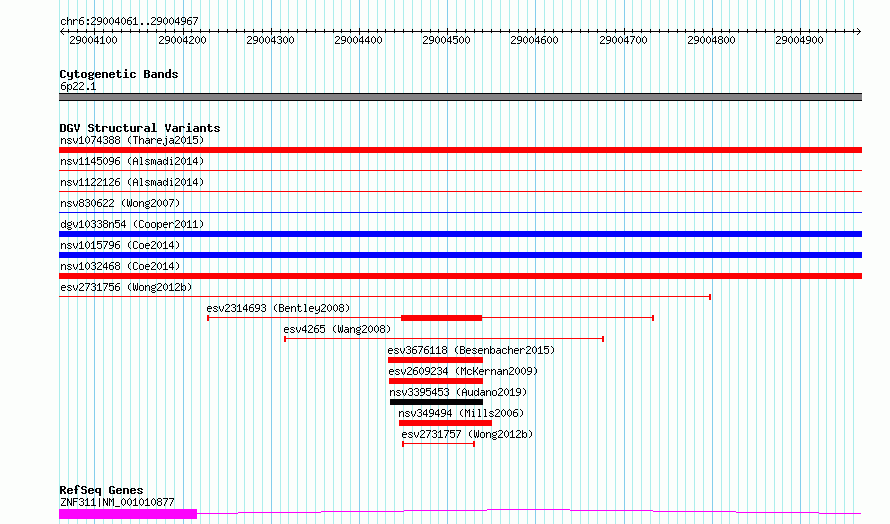Click variant label nsv1122126 (Alsmadi2014)
This screenshot has width=890, height=524.
[132, 182]
